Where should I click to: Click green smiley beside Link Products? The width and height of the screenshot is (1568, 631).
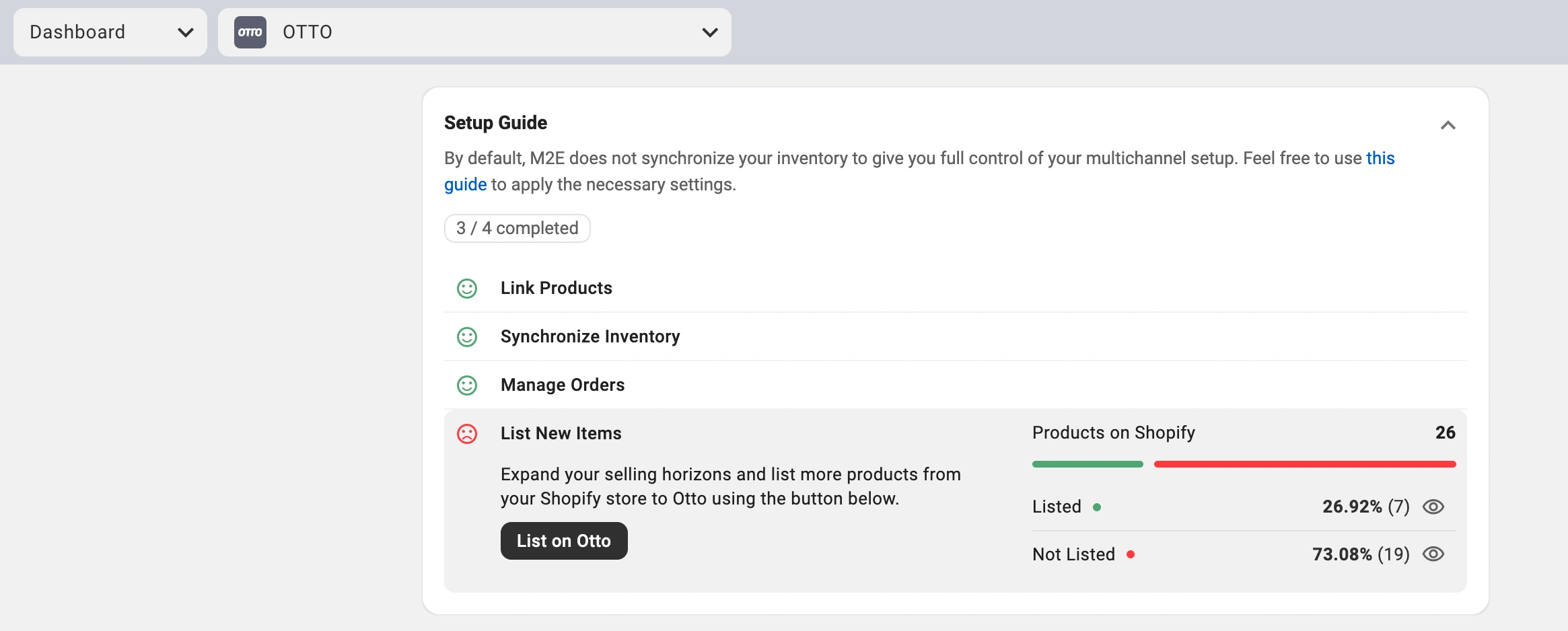coord(467,289)
